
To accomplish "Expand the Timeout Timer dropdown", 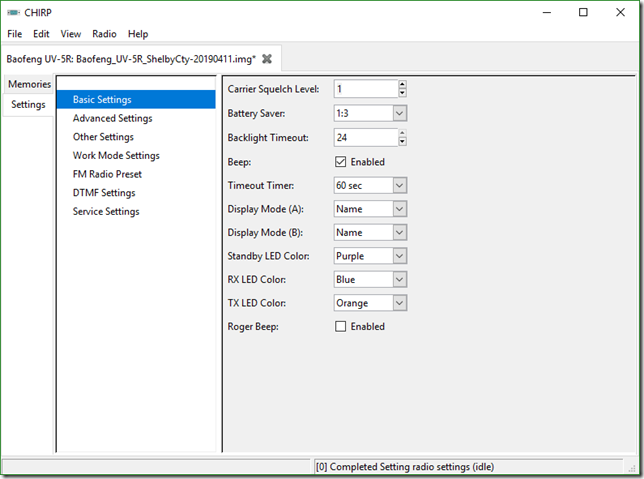I will (x=399, y=185).
